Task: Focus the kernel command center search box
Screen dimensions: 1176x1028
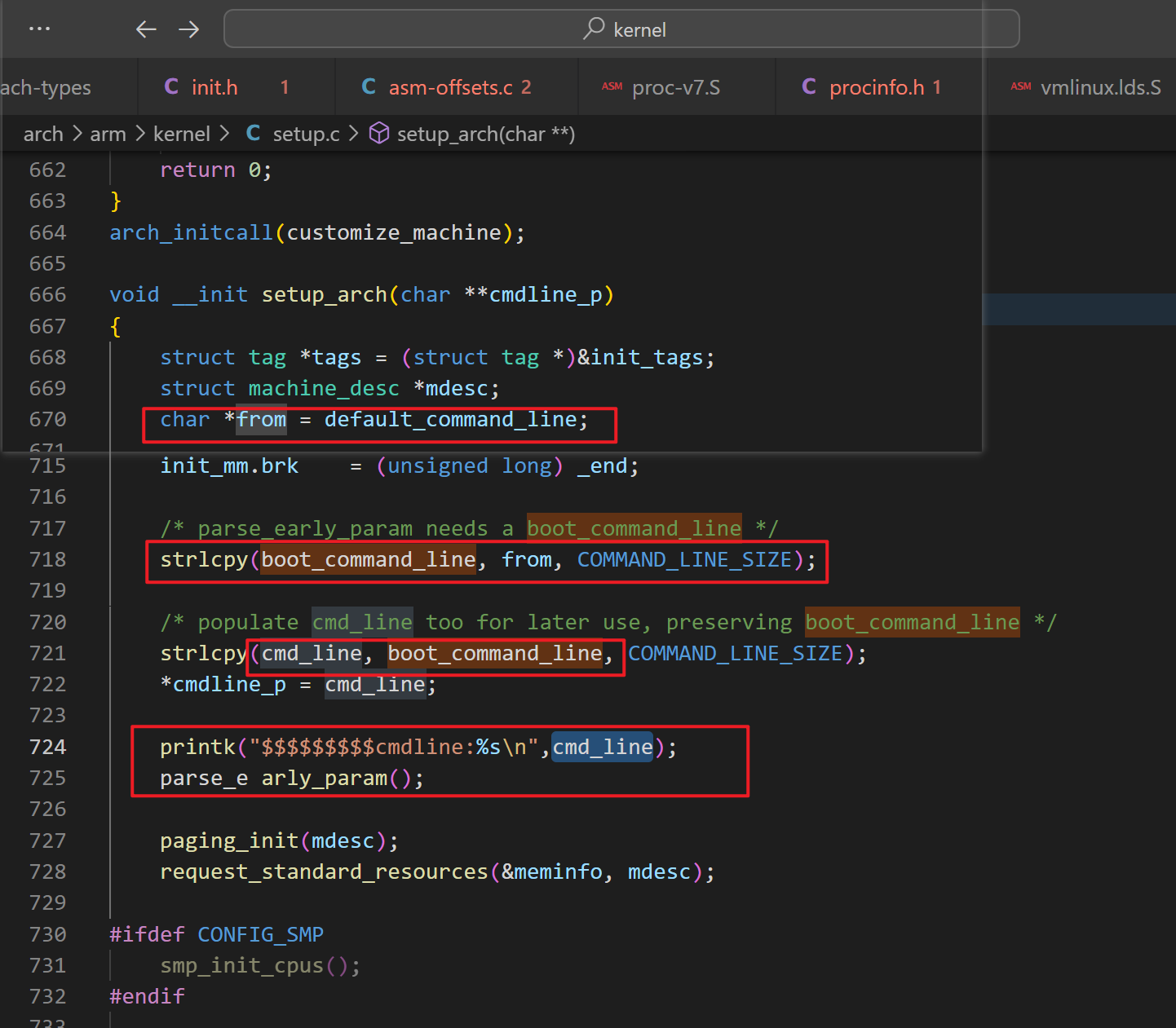Action: [x=621, y=29]
